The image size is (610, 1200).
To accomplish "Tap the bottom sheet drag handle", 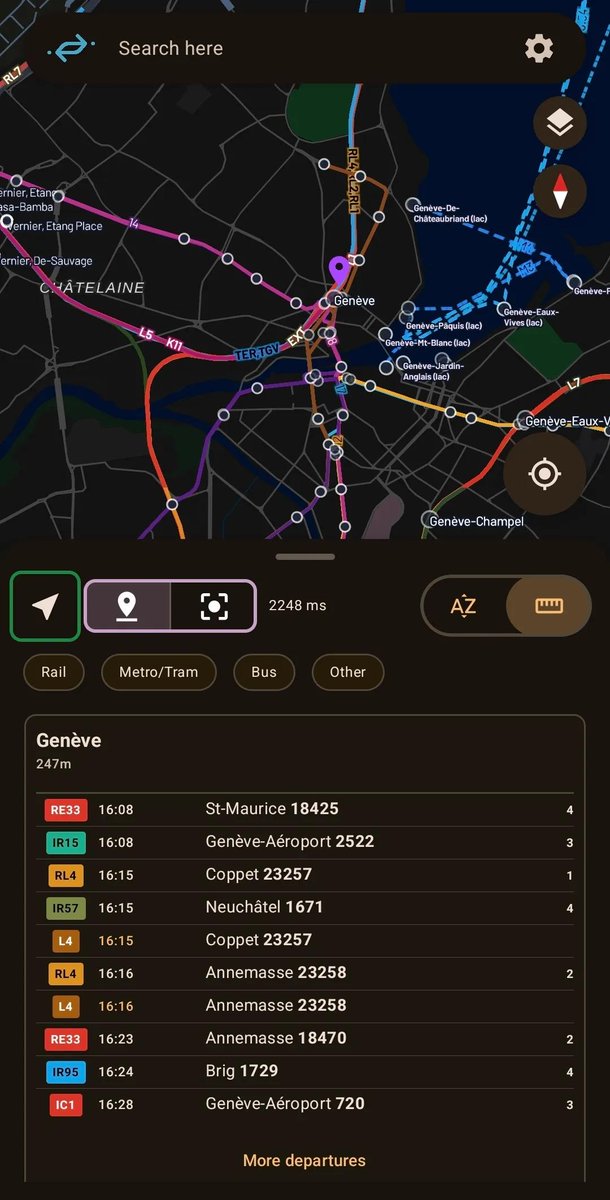I will pos(305,556).
